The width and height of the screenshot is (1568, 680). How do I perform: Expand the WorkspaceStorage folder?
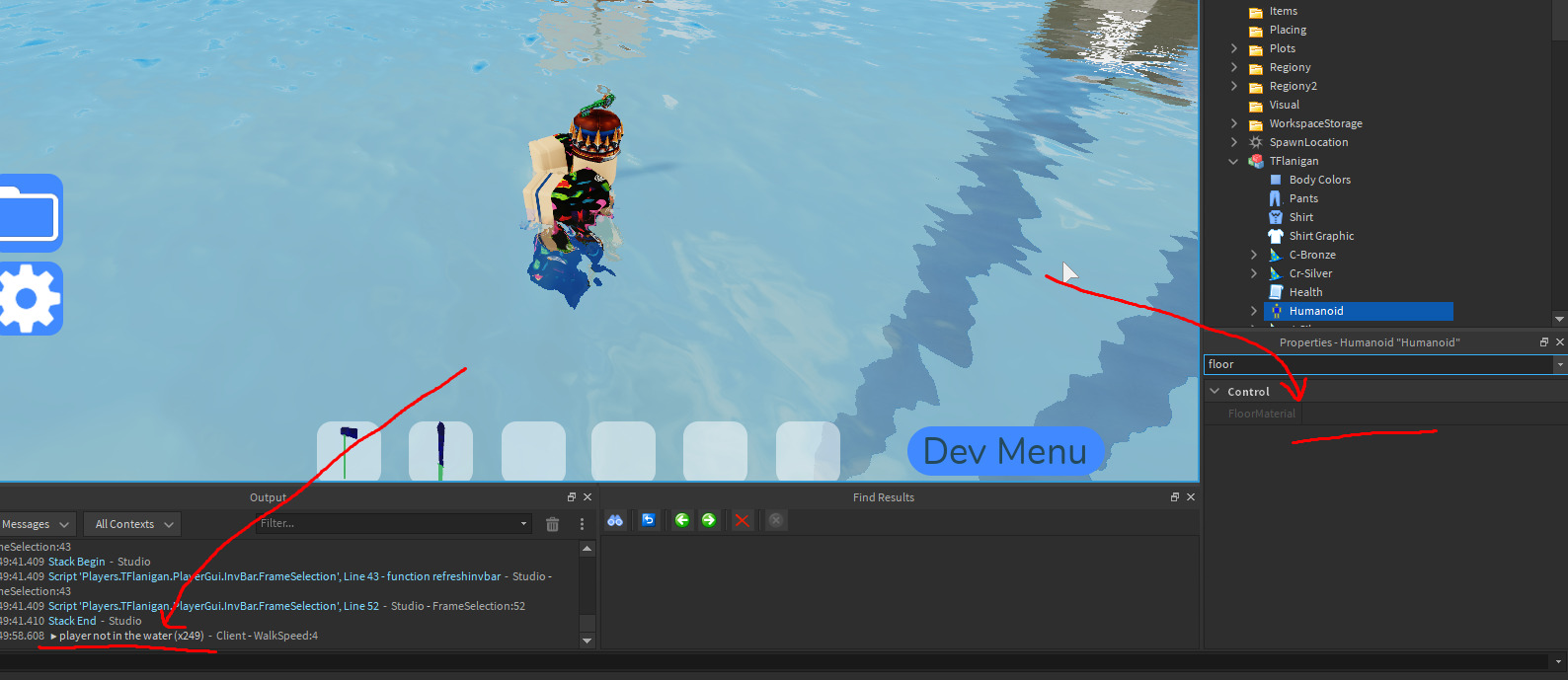[x=1234, y=123]
